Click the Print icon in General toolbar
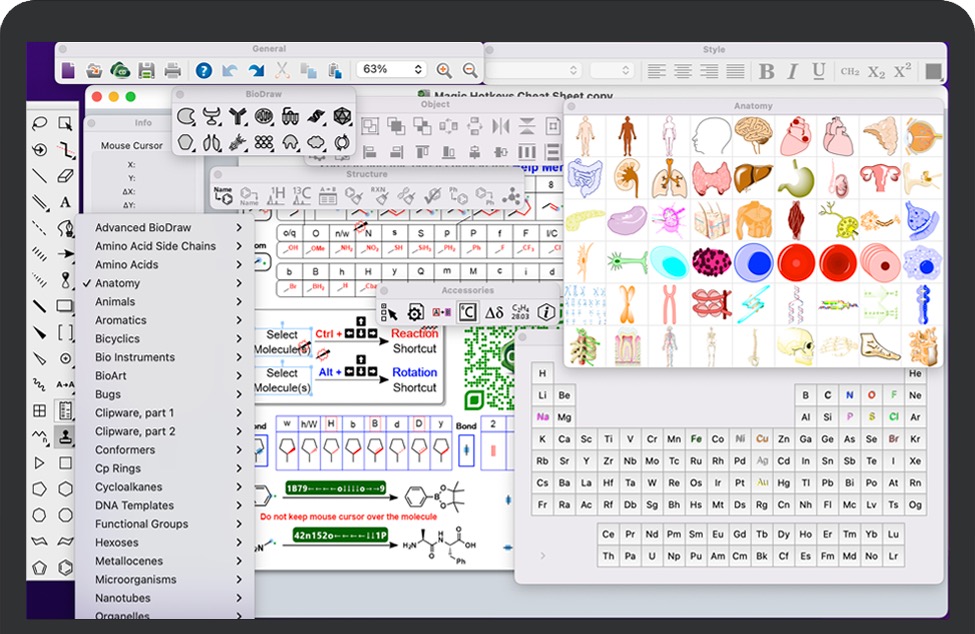975x634 pixels. click(173, 70)
